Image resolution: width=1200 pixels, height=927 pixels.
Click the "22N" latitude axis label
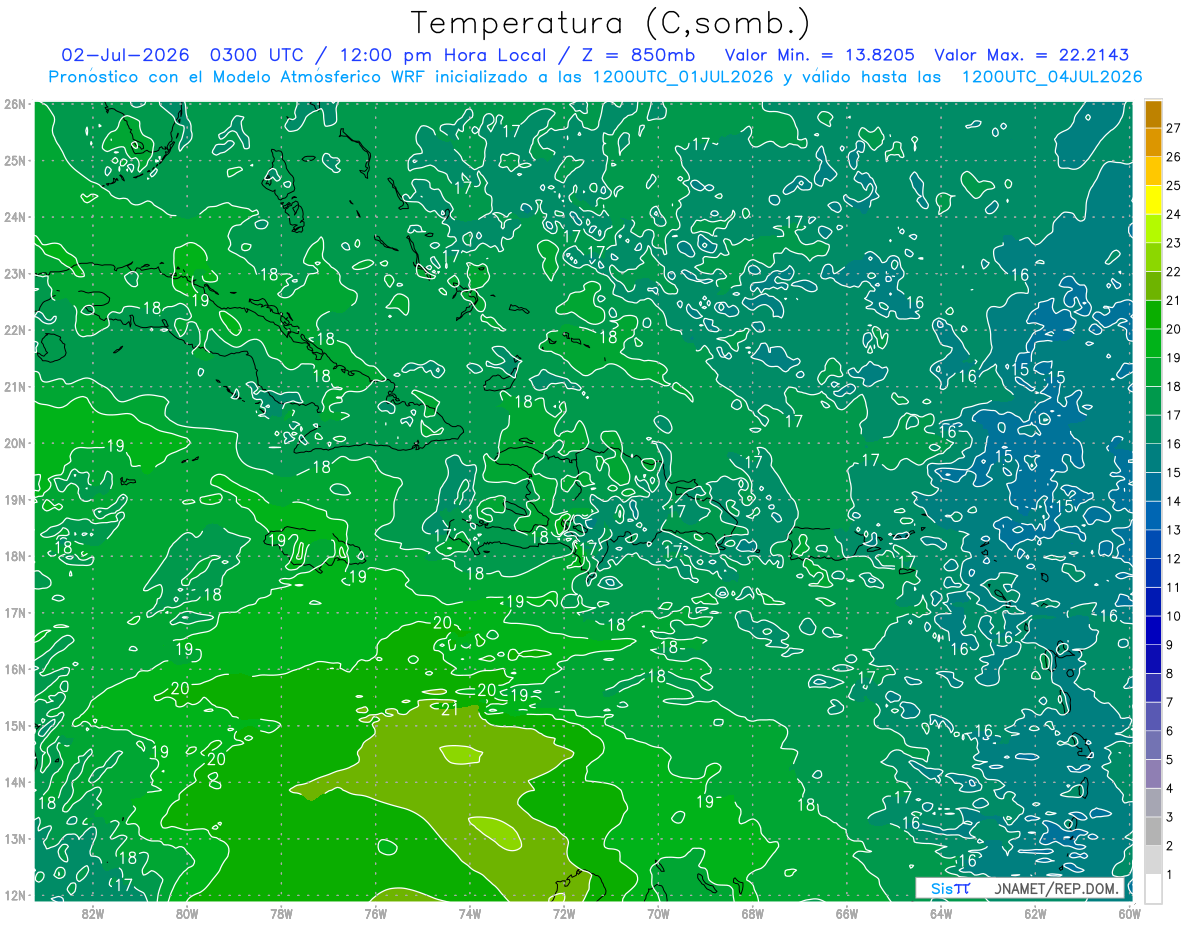[x=15, y=330]
